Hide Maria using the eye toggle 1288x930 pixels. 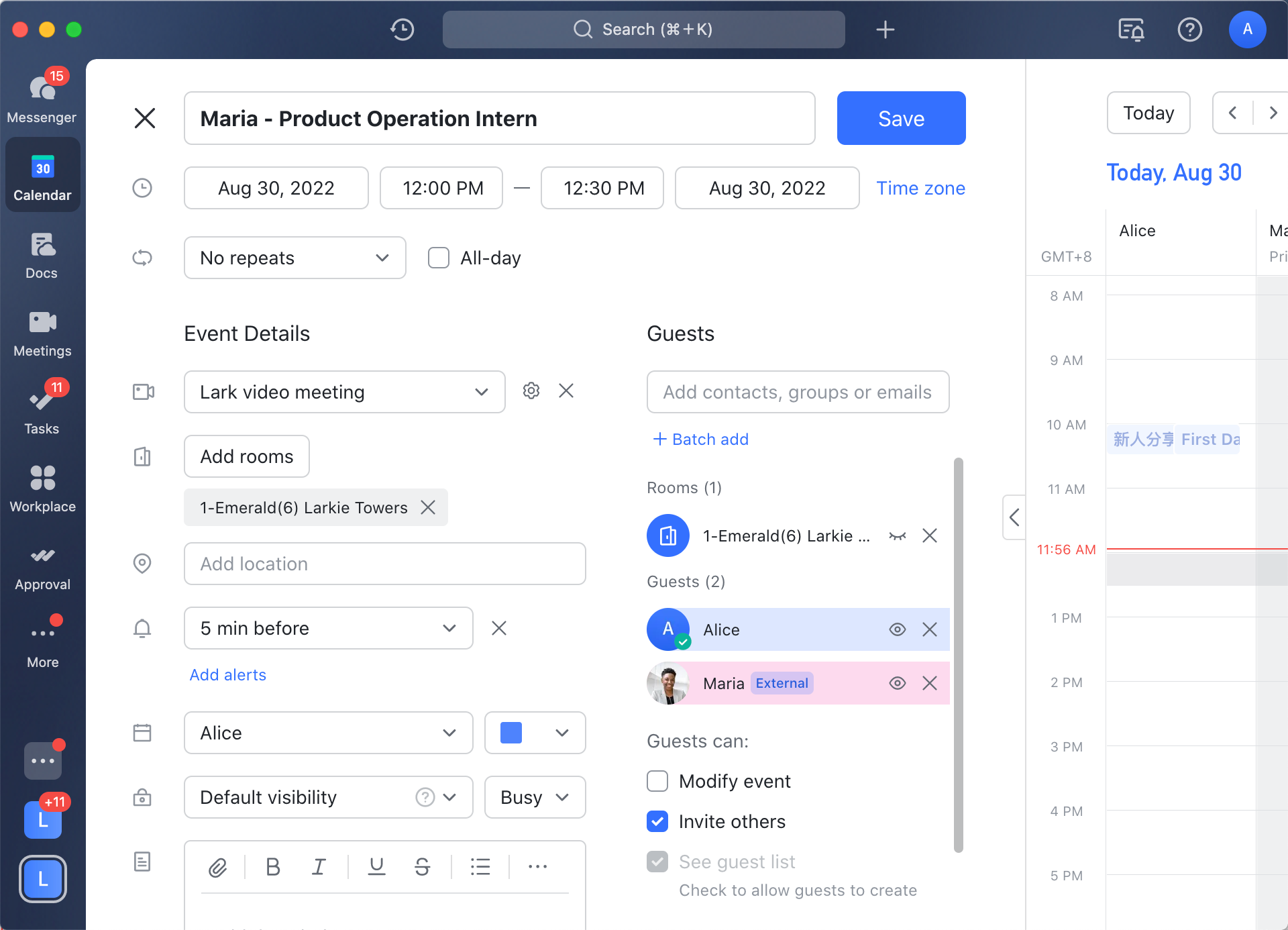tap(898, 683)
